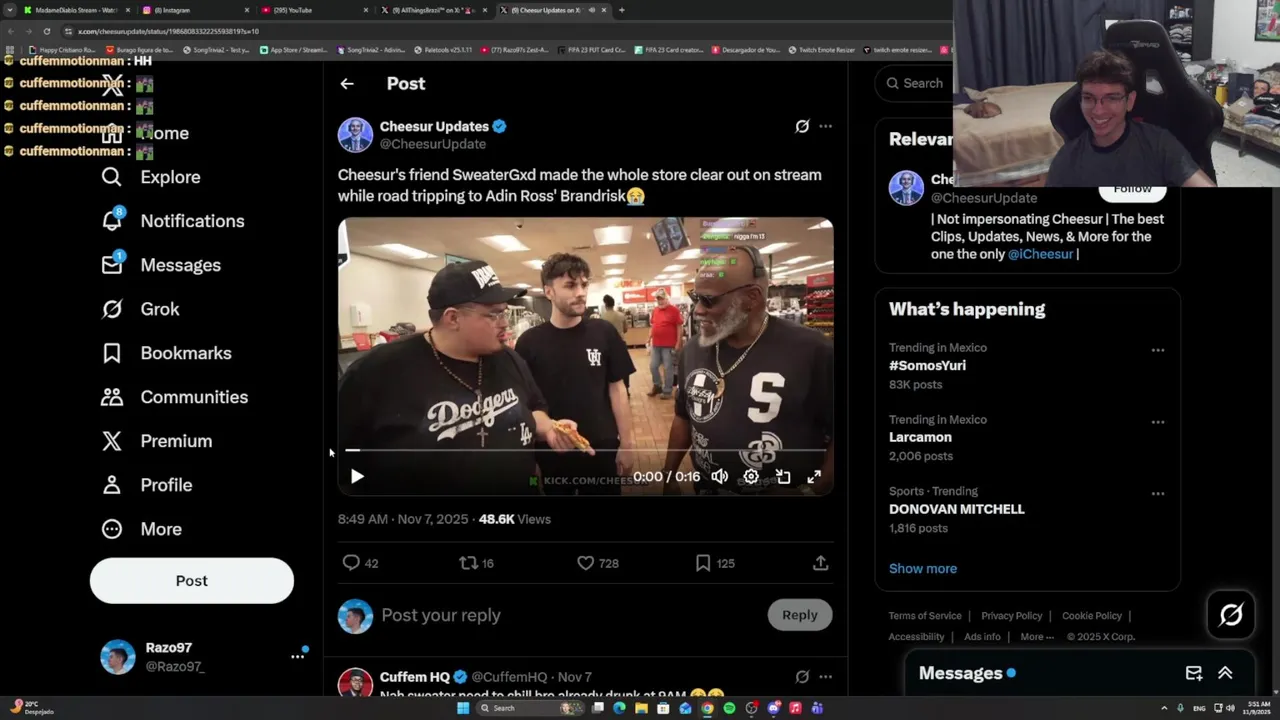Screen dimensions: 1280x720
Task: Open the DONOVAN MITCHELL trend
Action: coord(957,509)
